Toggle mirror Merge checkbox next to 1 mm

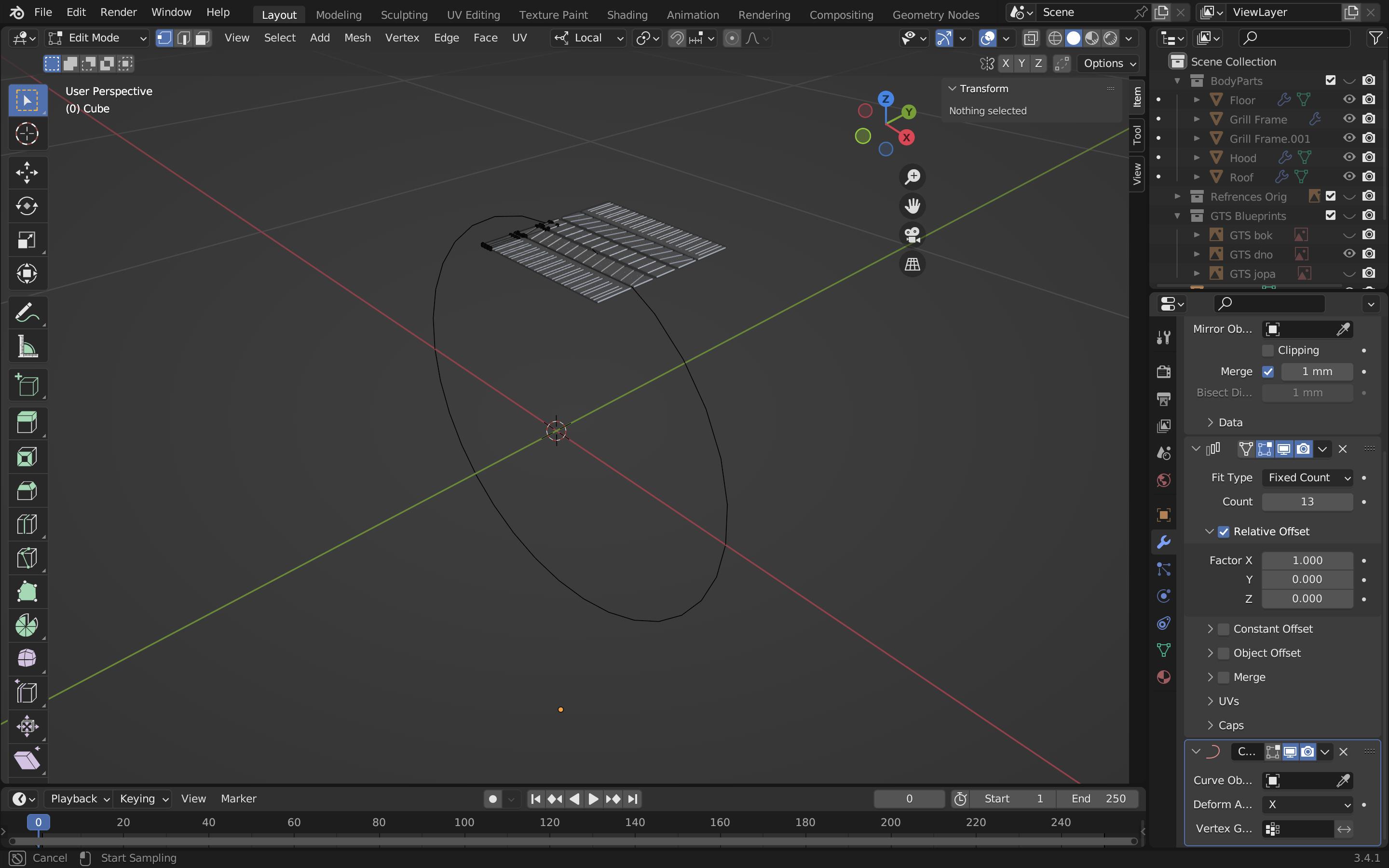1268,372
